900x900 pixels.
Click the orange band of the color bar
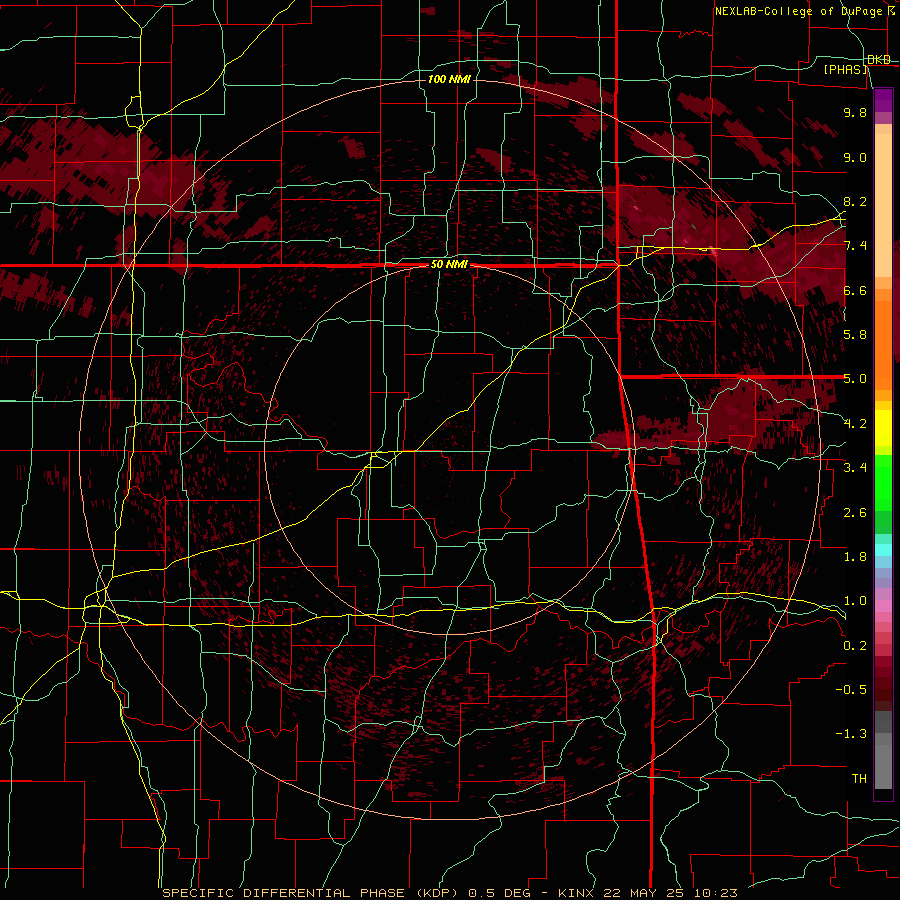click(x=883, y=345)
